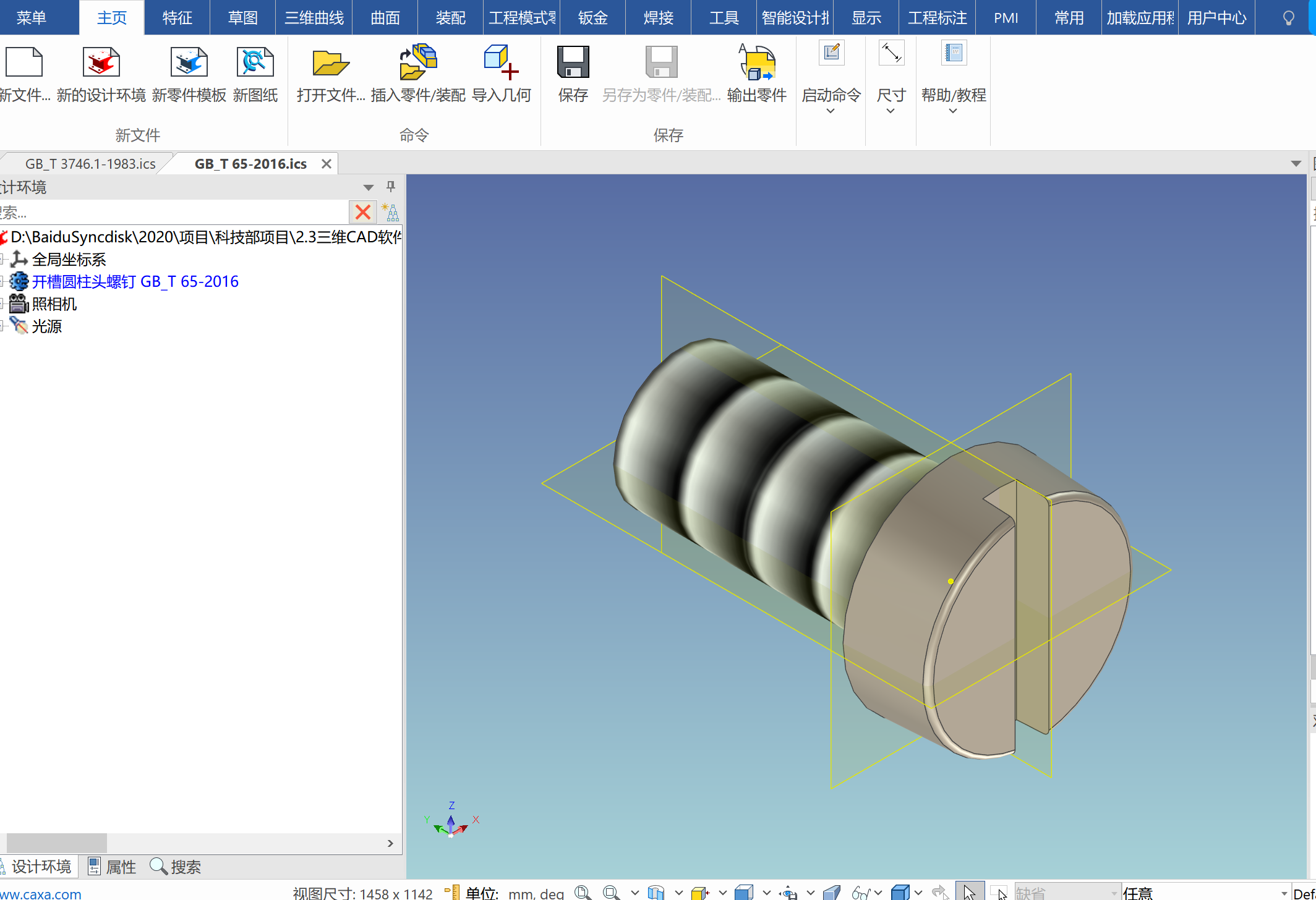
Task: Click the design tree horizontal scrollbar thumb
Action: [x=56, y=843]
